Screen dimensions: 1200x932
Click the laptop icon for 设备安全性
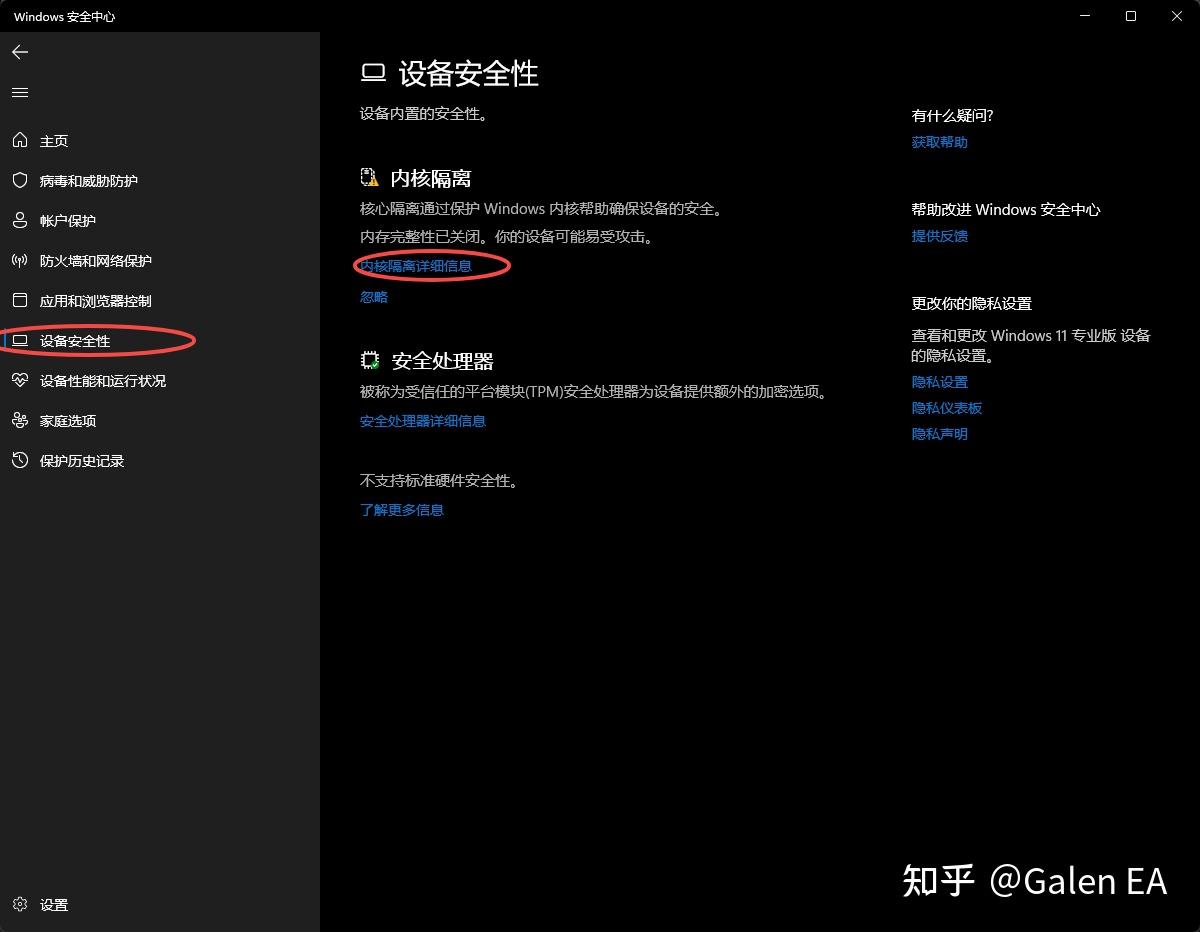click(19, 341)
